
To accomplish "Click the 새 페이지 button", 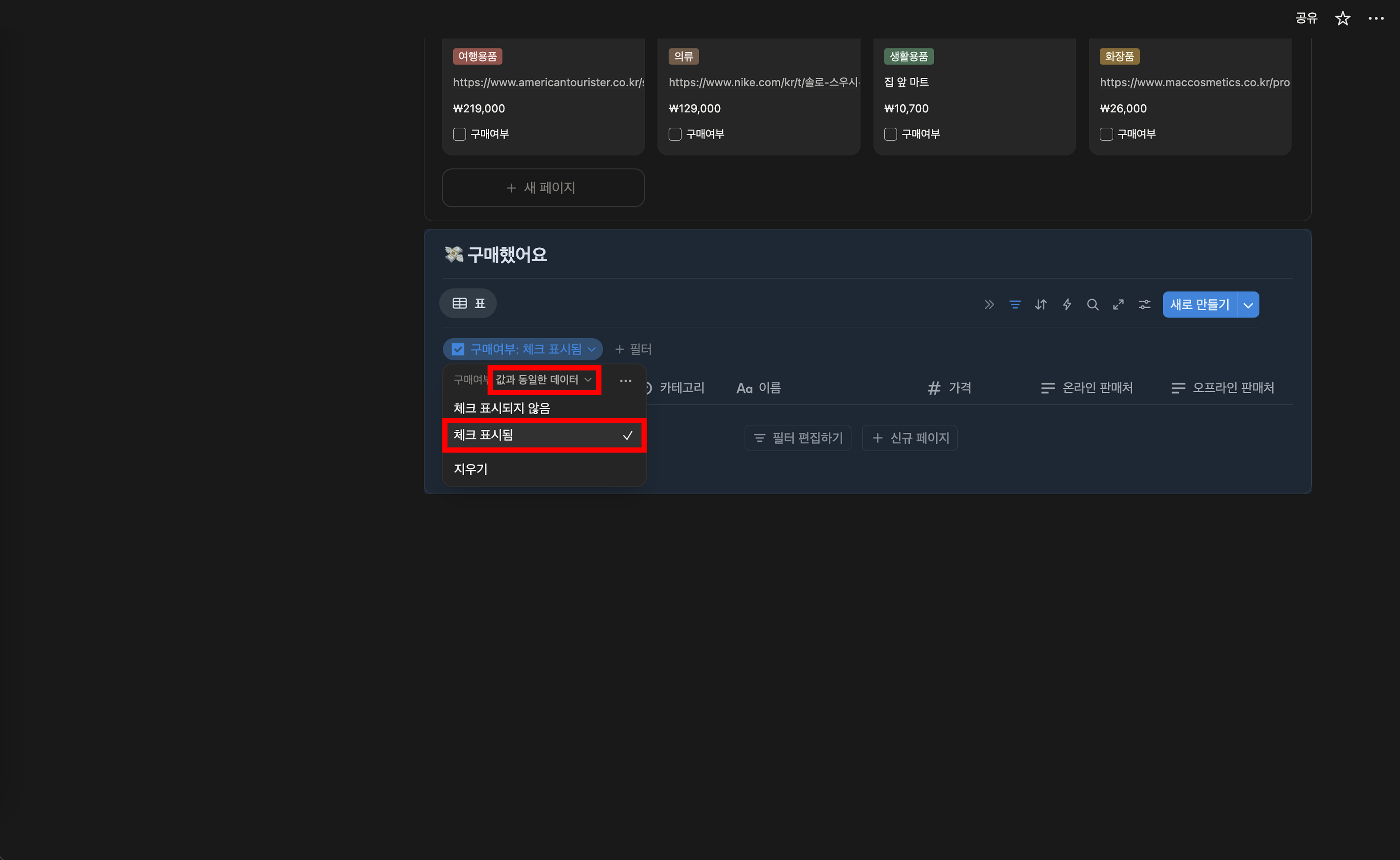I will click(543, 188).
